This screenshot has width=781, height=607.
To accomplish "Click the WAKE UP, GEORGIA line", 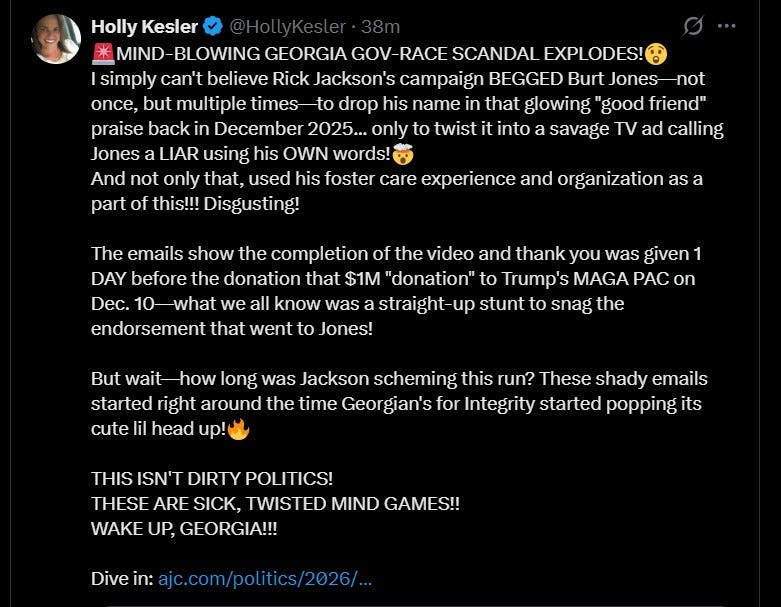I will pos(184,528).
